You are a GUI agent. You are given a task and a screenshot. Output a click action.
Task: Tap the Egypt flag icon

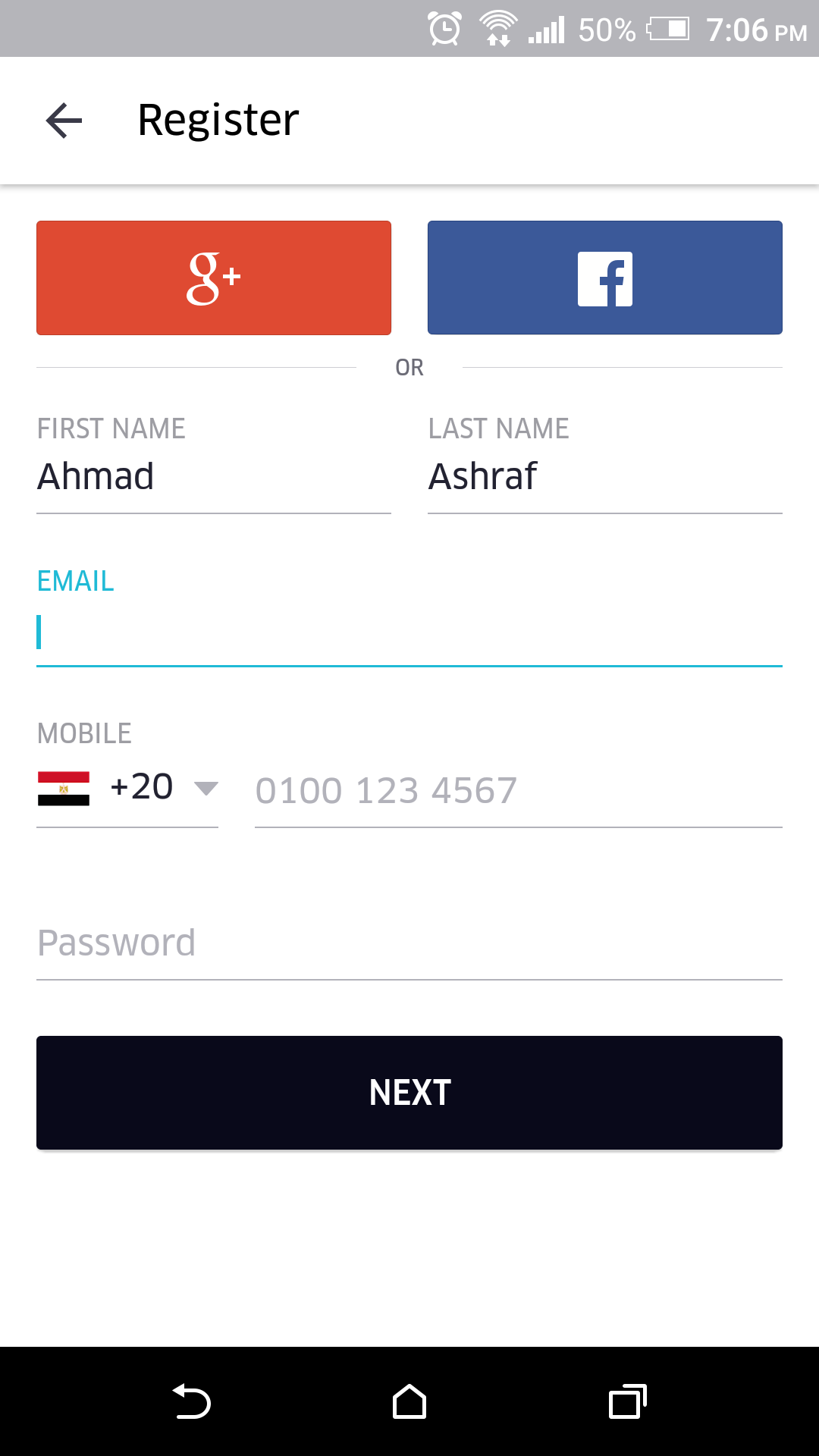(64, 789)
